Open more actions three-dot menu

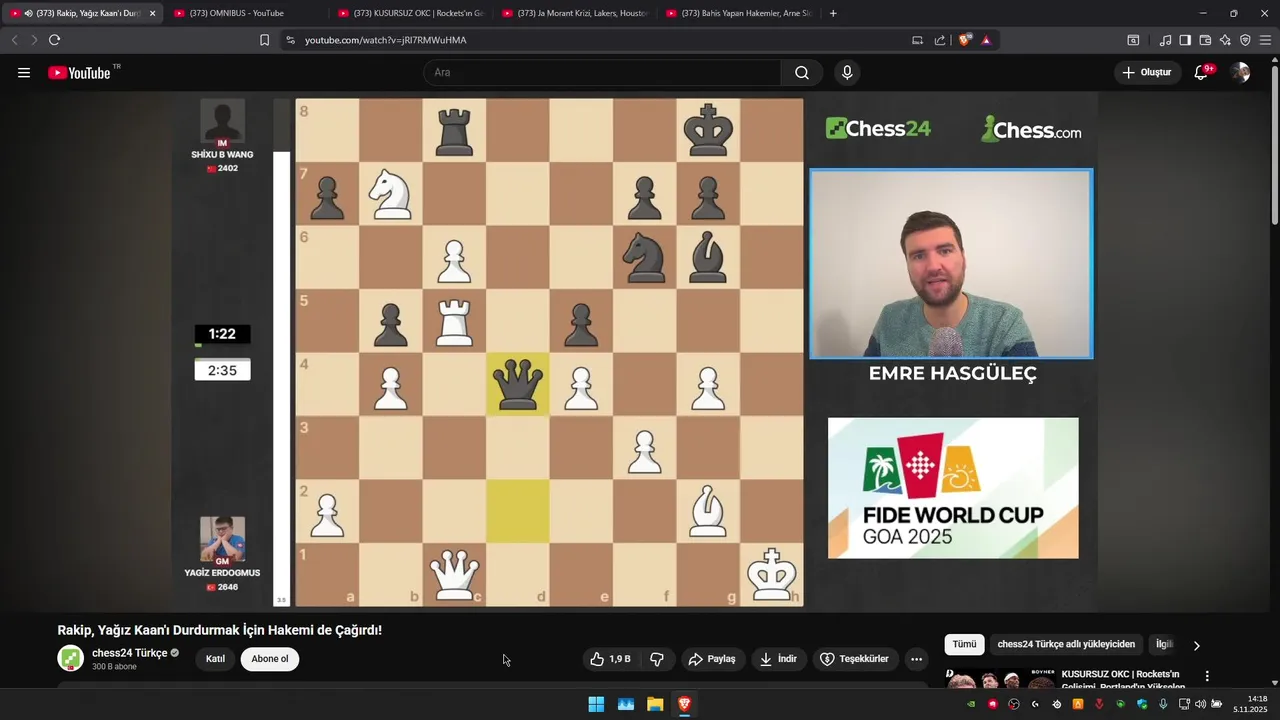[x=916, y=659]
